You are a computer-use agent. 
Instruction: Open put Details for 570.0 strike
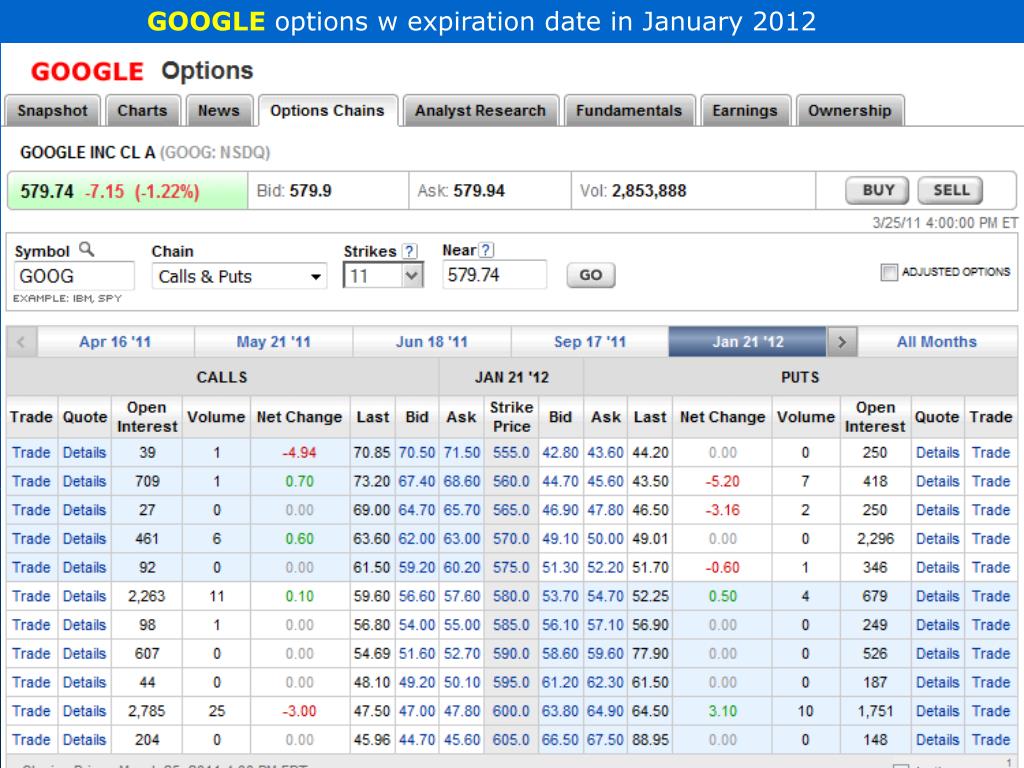click(937, 539)
